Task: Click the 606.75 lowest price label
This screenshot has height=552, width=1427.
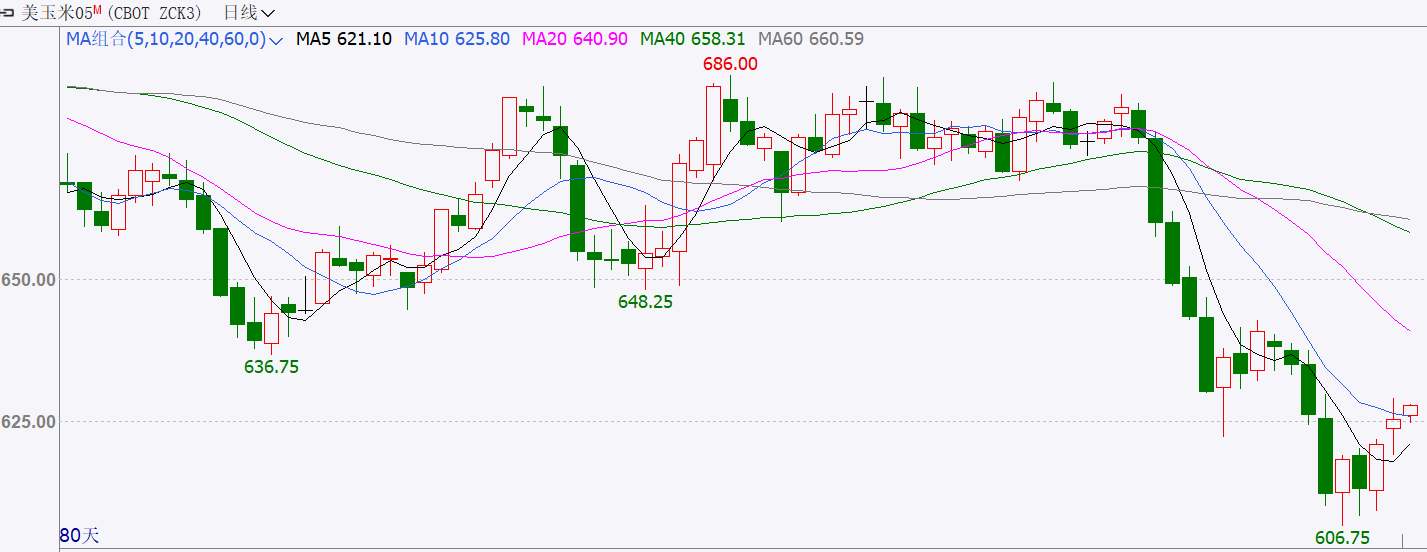Action: pyautogui.click(x=1342, y=538)
